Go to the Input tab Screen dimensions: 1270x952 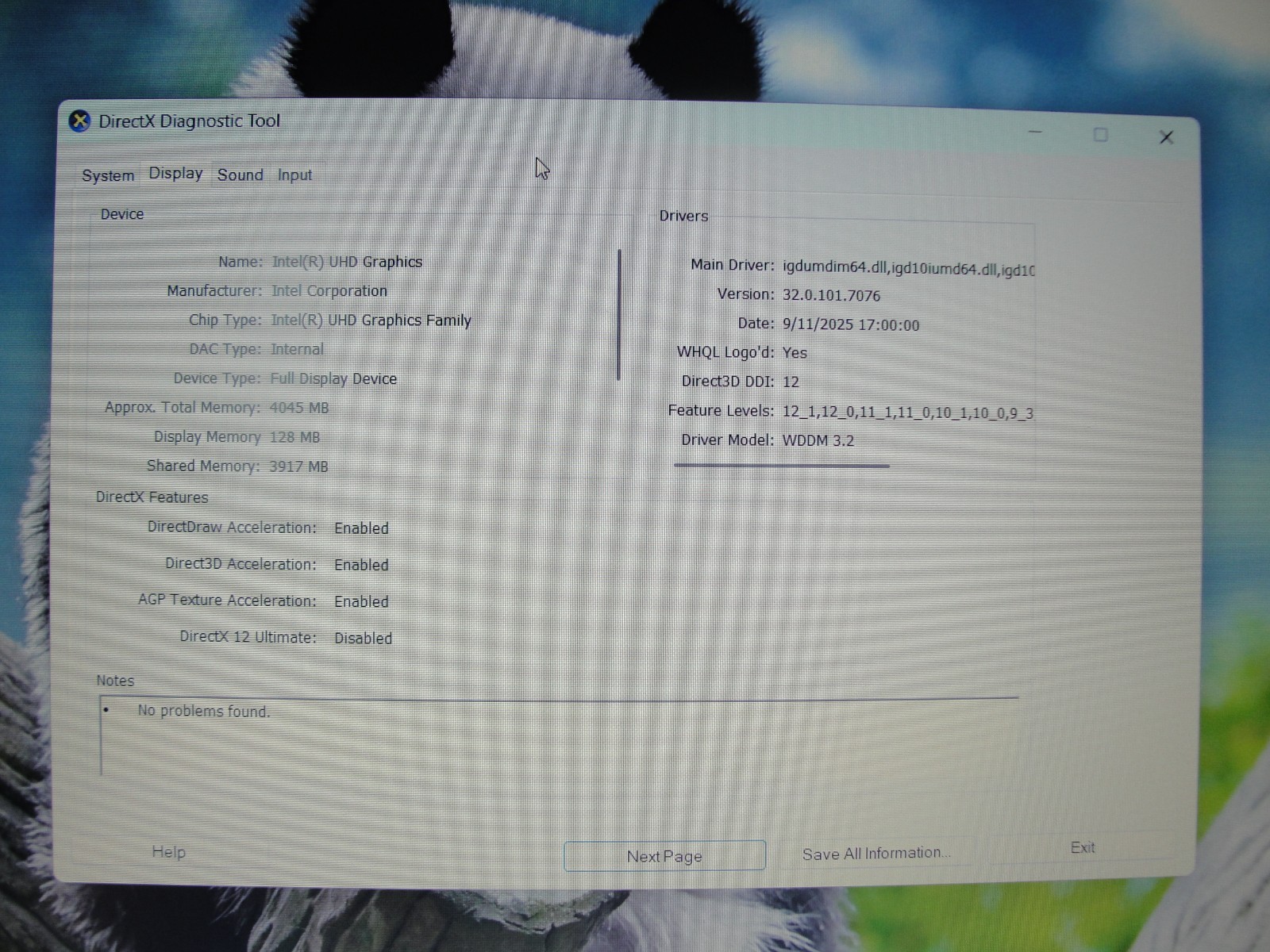294,175
